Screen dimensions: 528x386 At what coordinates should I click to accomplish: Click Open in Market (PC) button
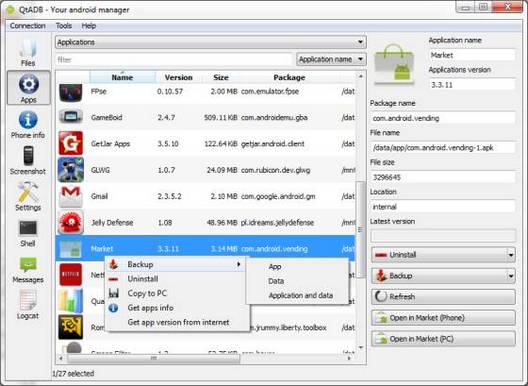point(443,339)
